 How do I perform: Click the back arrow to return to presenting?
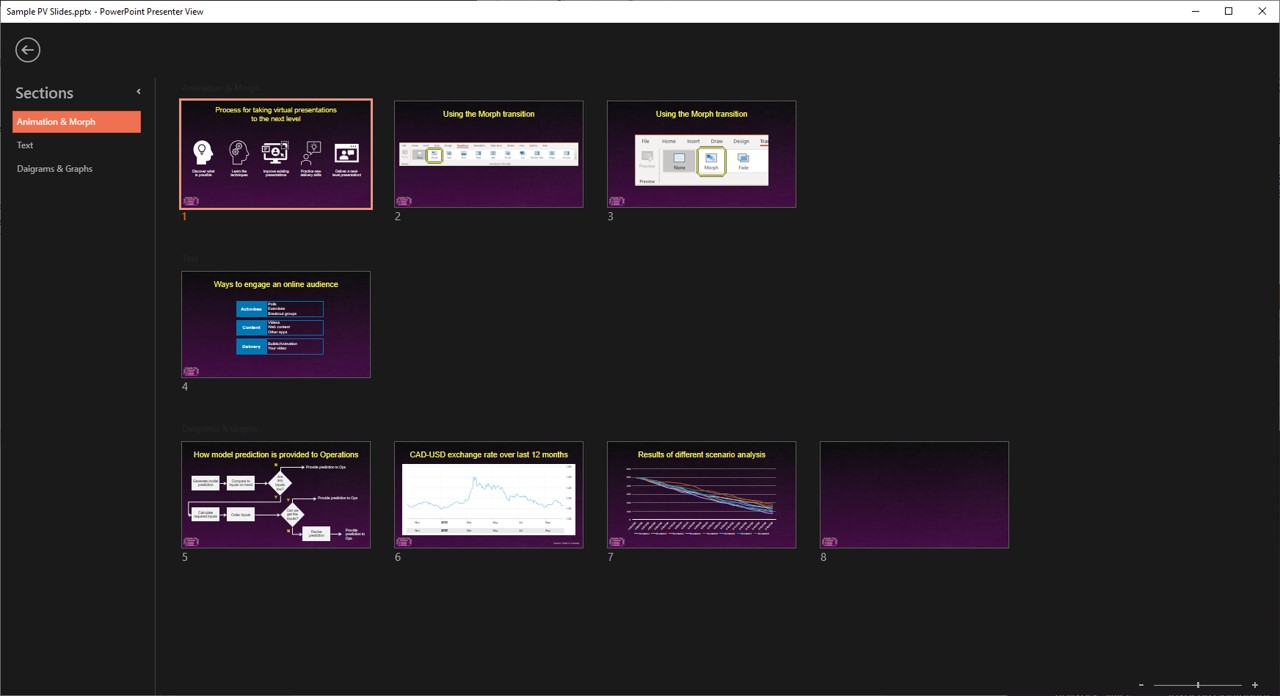27,49
